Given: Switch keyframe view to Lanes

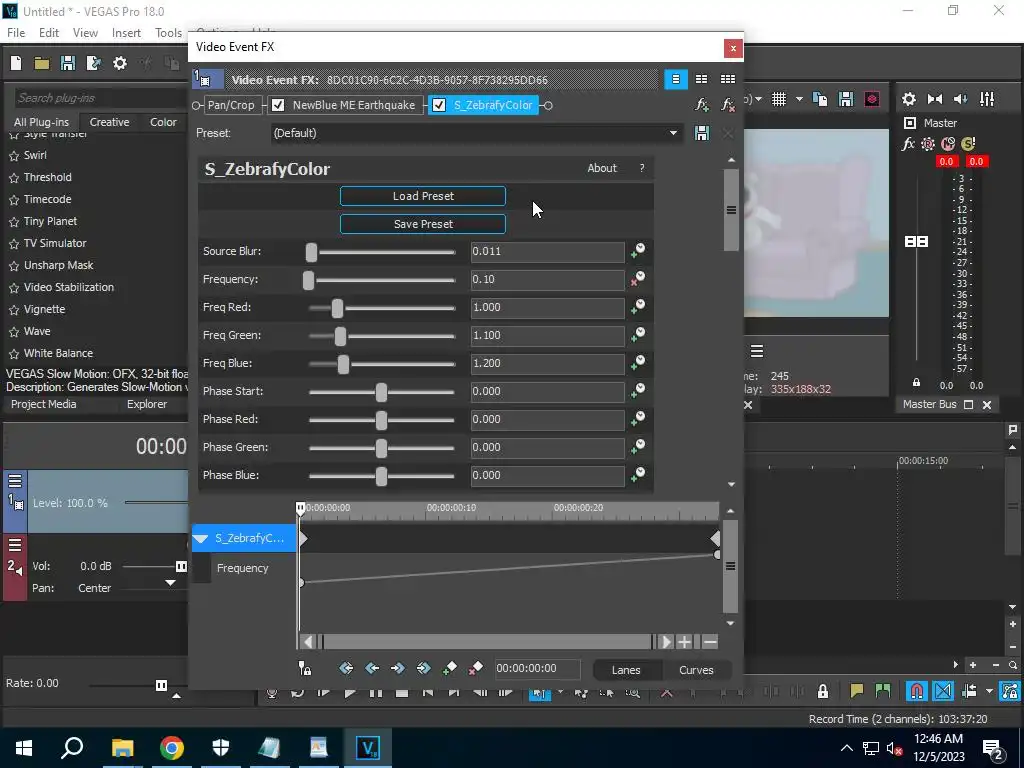Looking at the screenshot, I should [x=626, y=670].
